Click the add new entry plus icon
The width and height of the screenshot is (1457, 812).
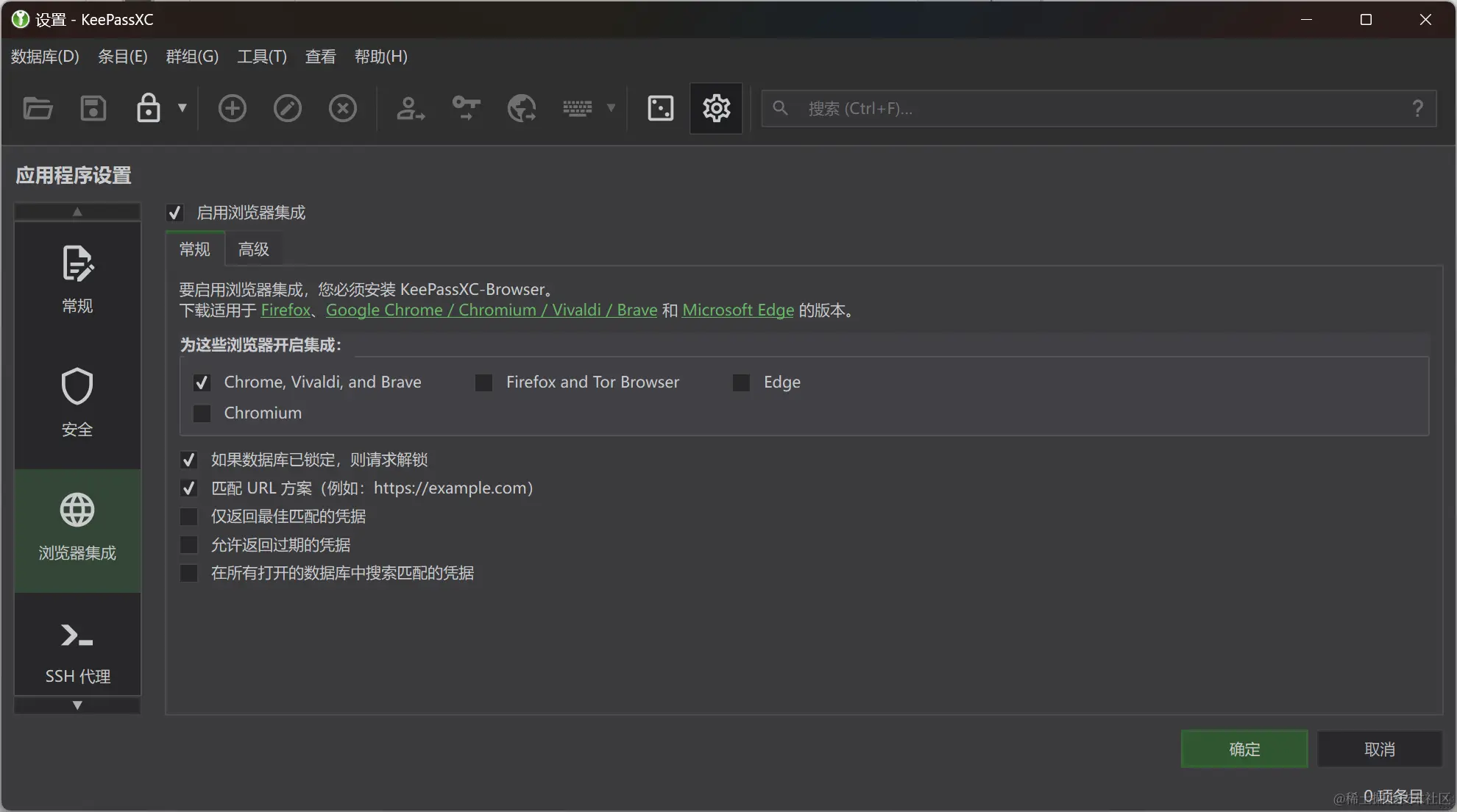[232, 108]
